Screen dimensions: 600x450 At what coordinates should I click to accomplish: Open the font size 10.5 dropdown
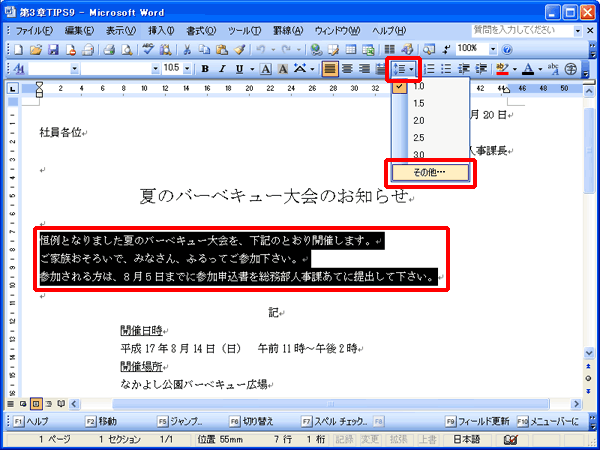pyautogui.click(x=187, y=69)
